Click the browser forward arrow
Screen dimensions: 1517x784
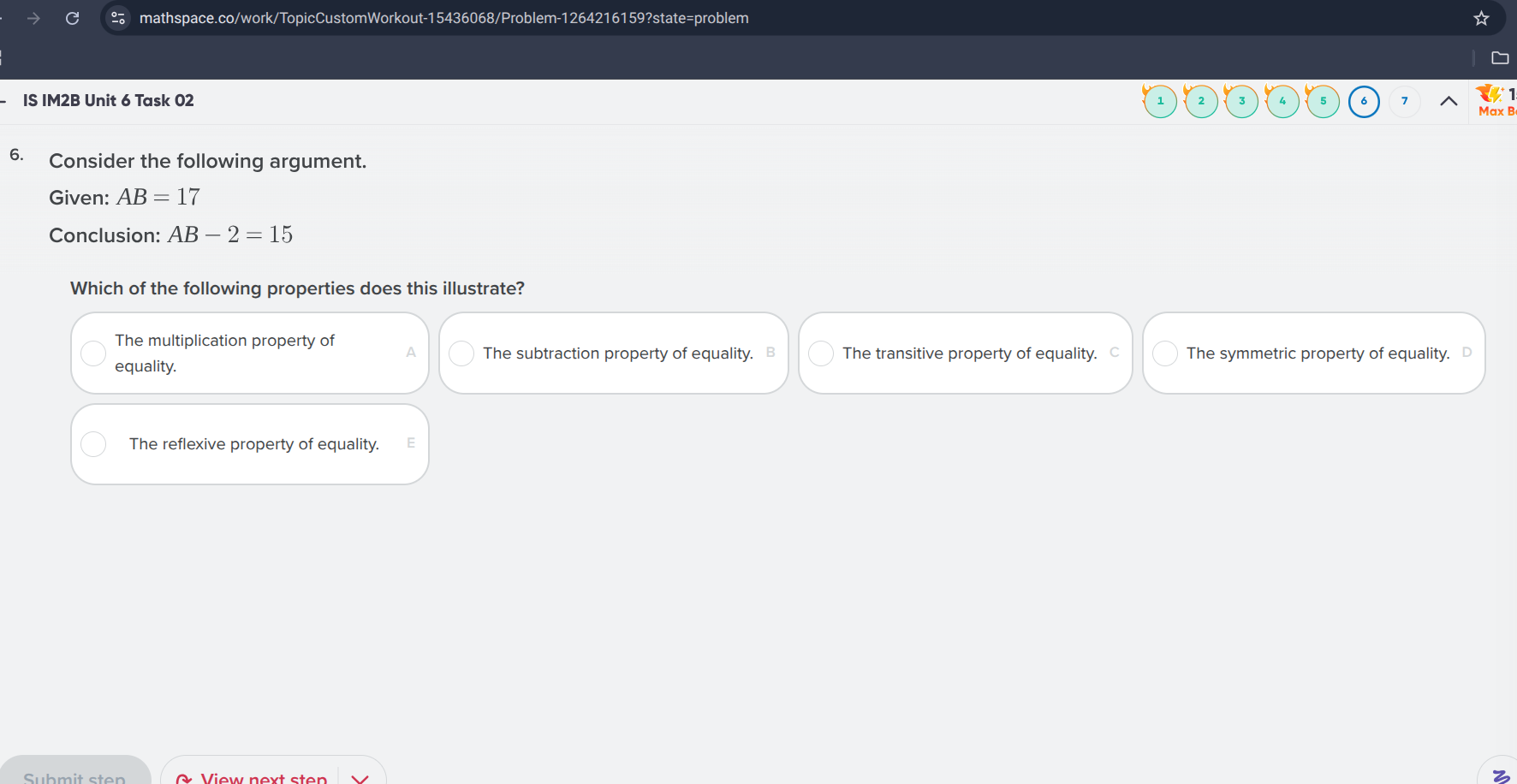pyautogui.click(x=33, y=18)
